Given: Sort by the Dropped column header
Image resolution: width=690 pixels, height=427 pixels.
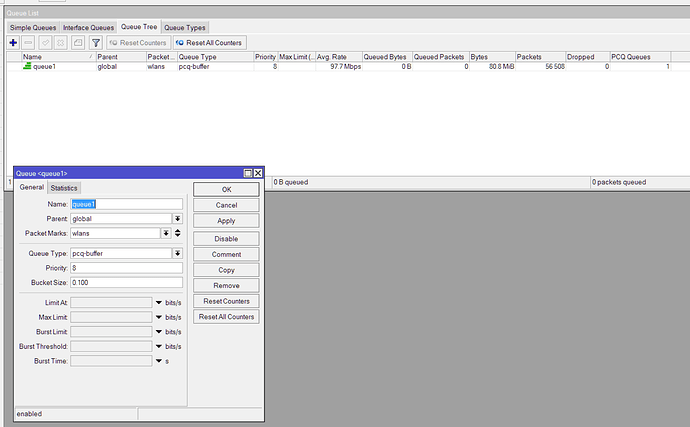Looking at the screenshot, I should pos(587,57).
